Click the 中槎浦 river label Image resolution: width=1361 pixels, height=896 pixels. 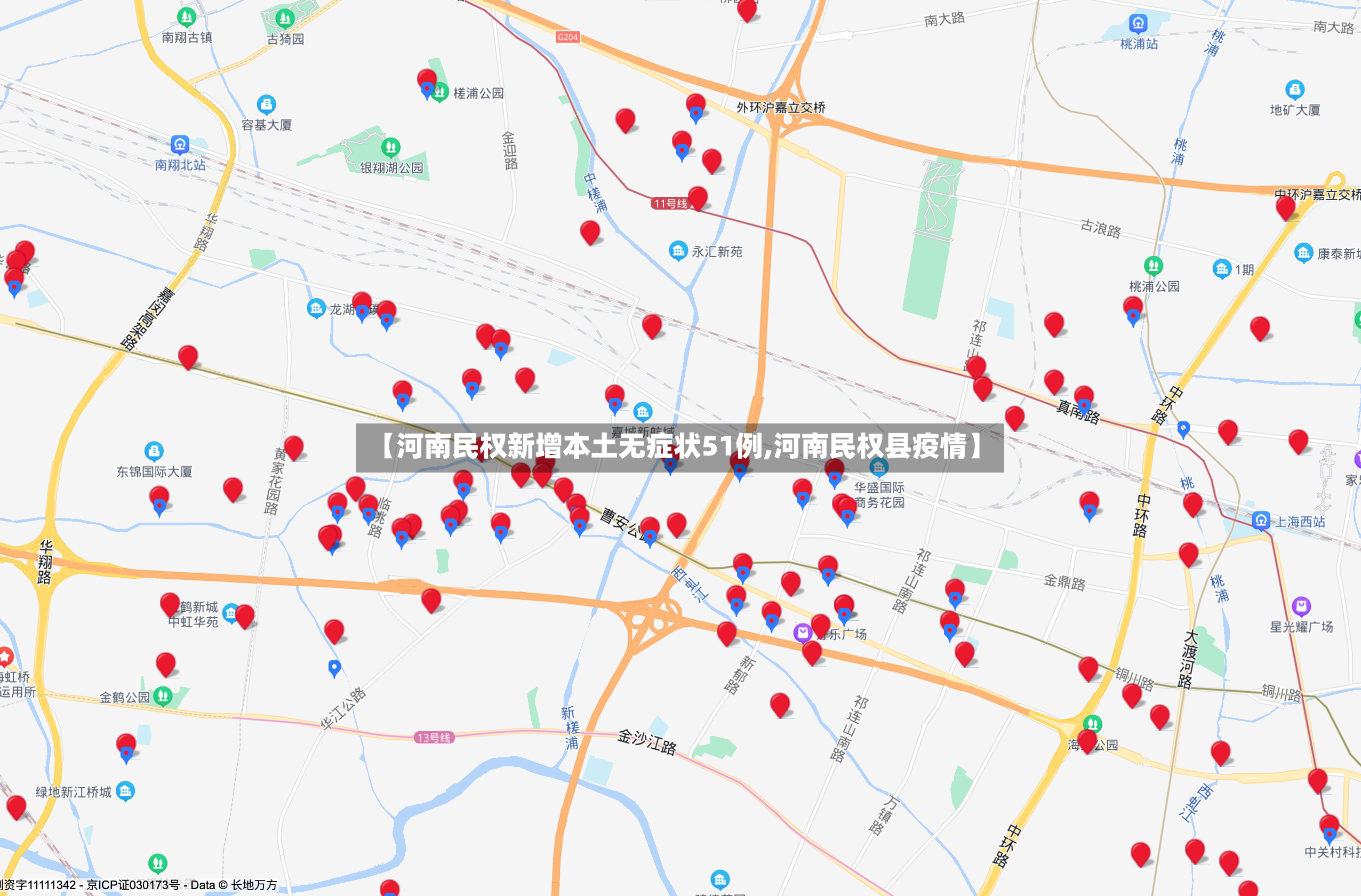pyautogui.click(x=595, y=193)
